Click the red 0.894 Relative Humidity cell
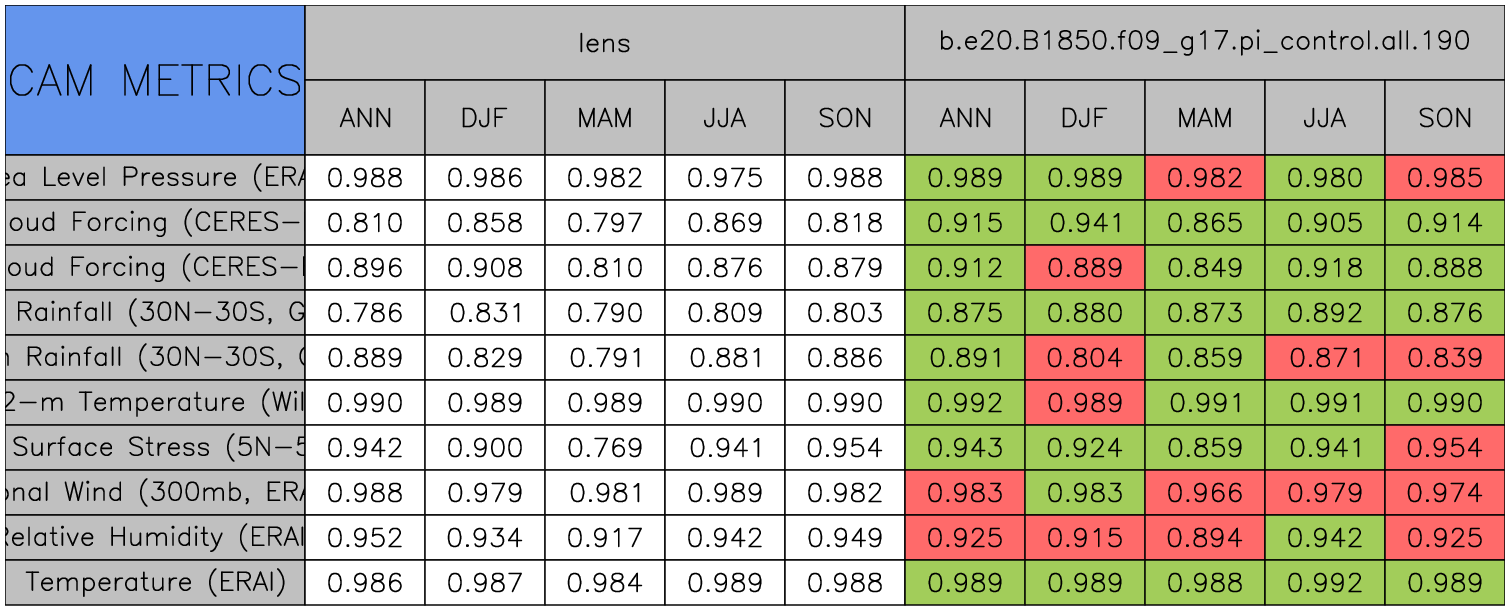The height and width of the screenshot is (611, 1510). [x=1204, y=538]
